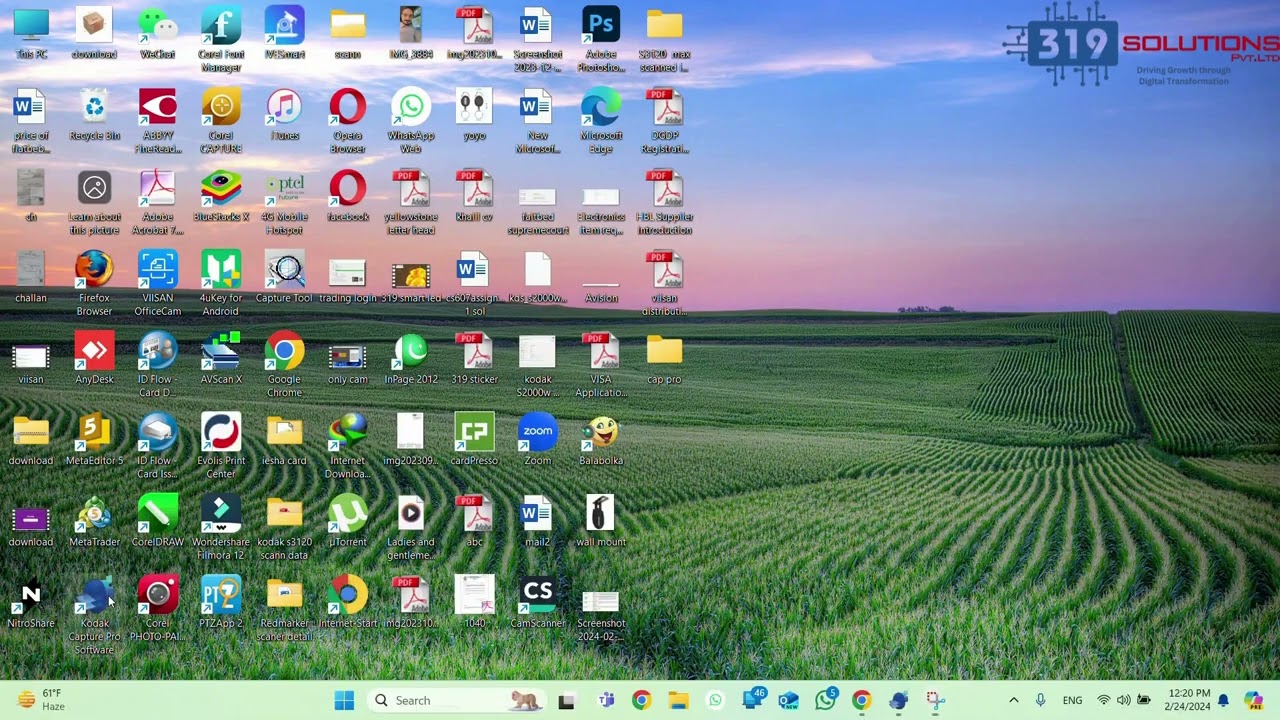
Task: Open cardPresso desktop shortcut
Action: [474, 440]
